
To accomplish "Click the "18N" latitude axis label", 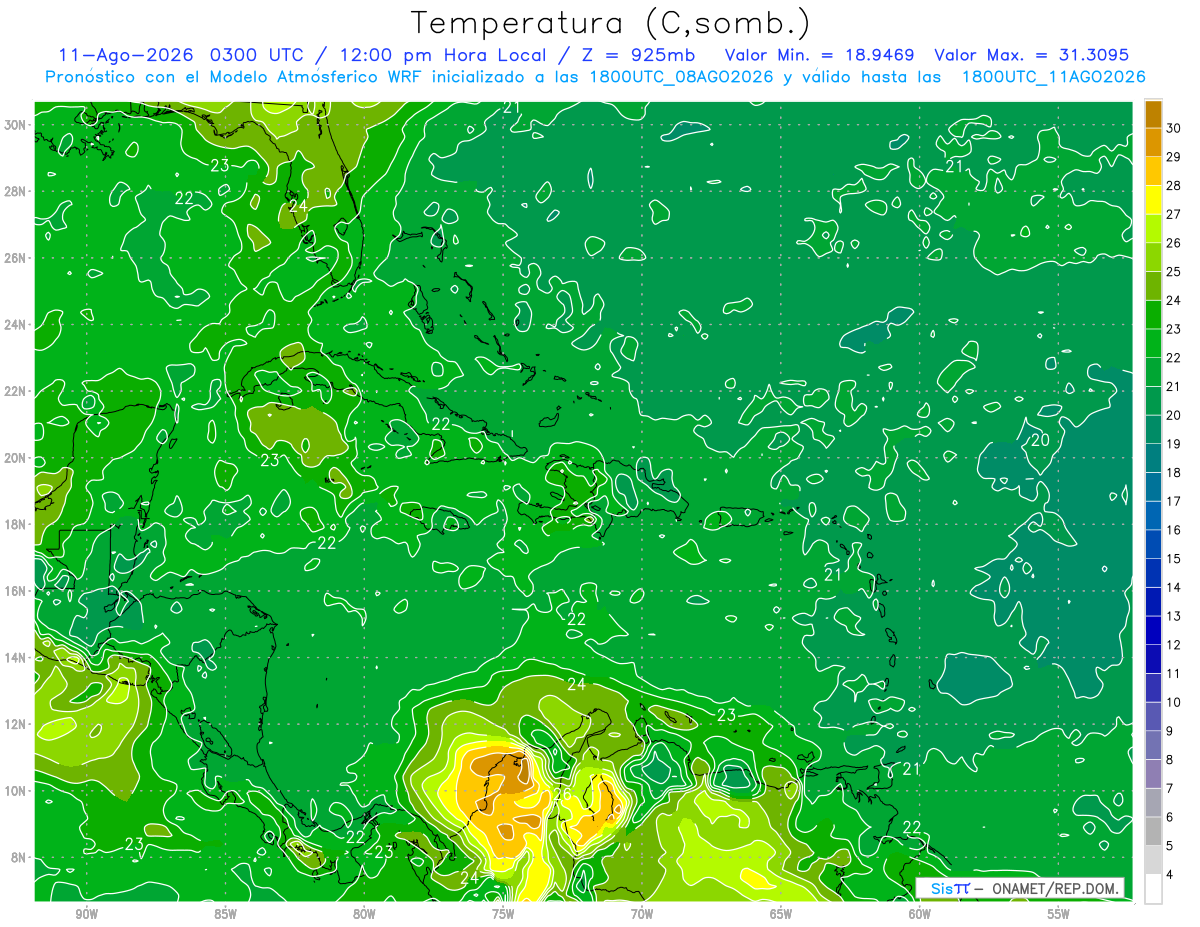I will click(15, 524).
